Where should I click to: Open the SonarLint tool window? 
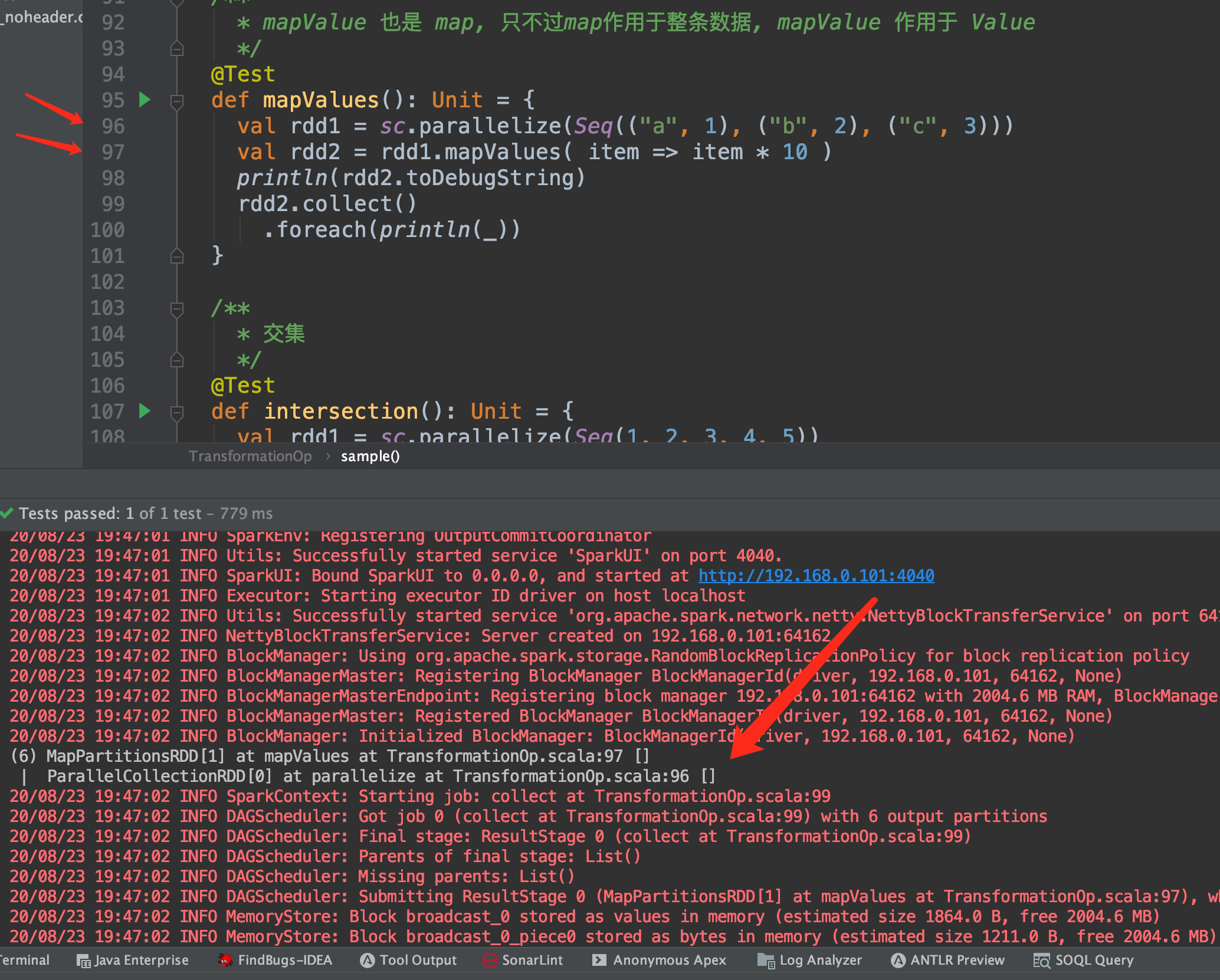(x=522, y=961)
